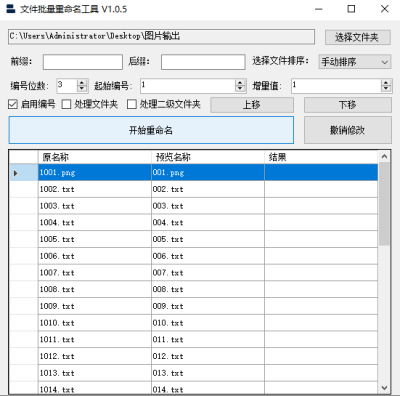Enable the 处理二级文件夹 checkbox
400x396 pixels.
coord(132,104)
